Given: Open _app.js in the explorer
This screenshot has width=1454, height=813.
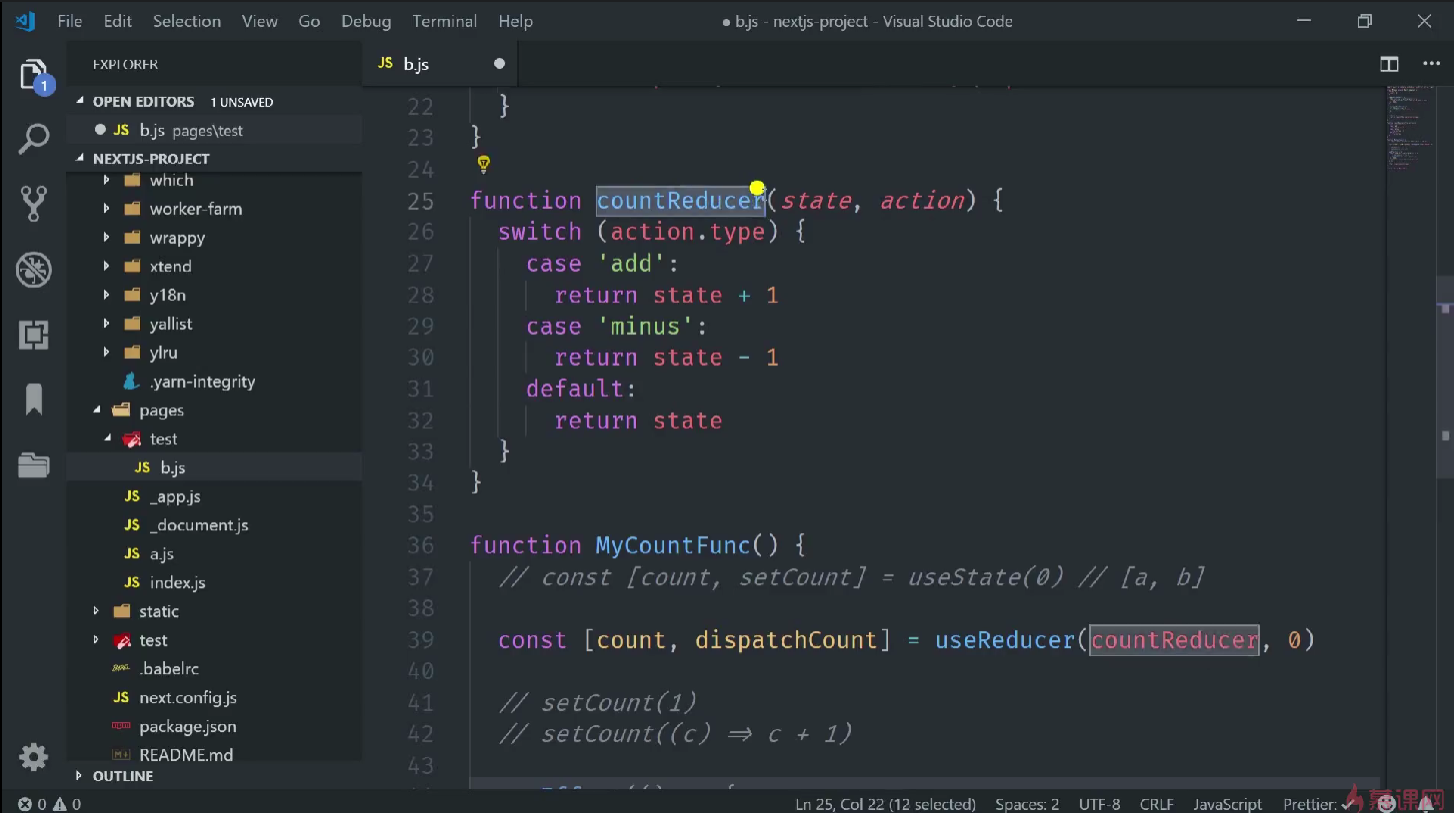Looking at the screenshot, I should [175, 497].
